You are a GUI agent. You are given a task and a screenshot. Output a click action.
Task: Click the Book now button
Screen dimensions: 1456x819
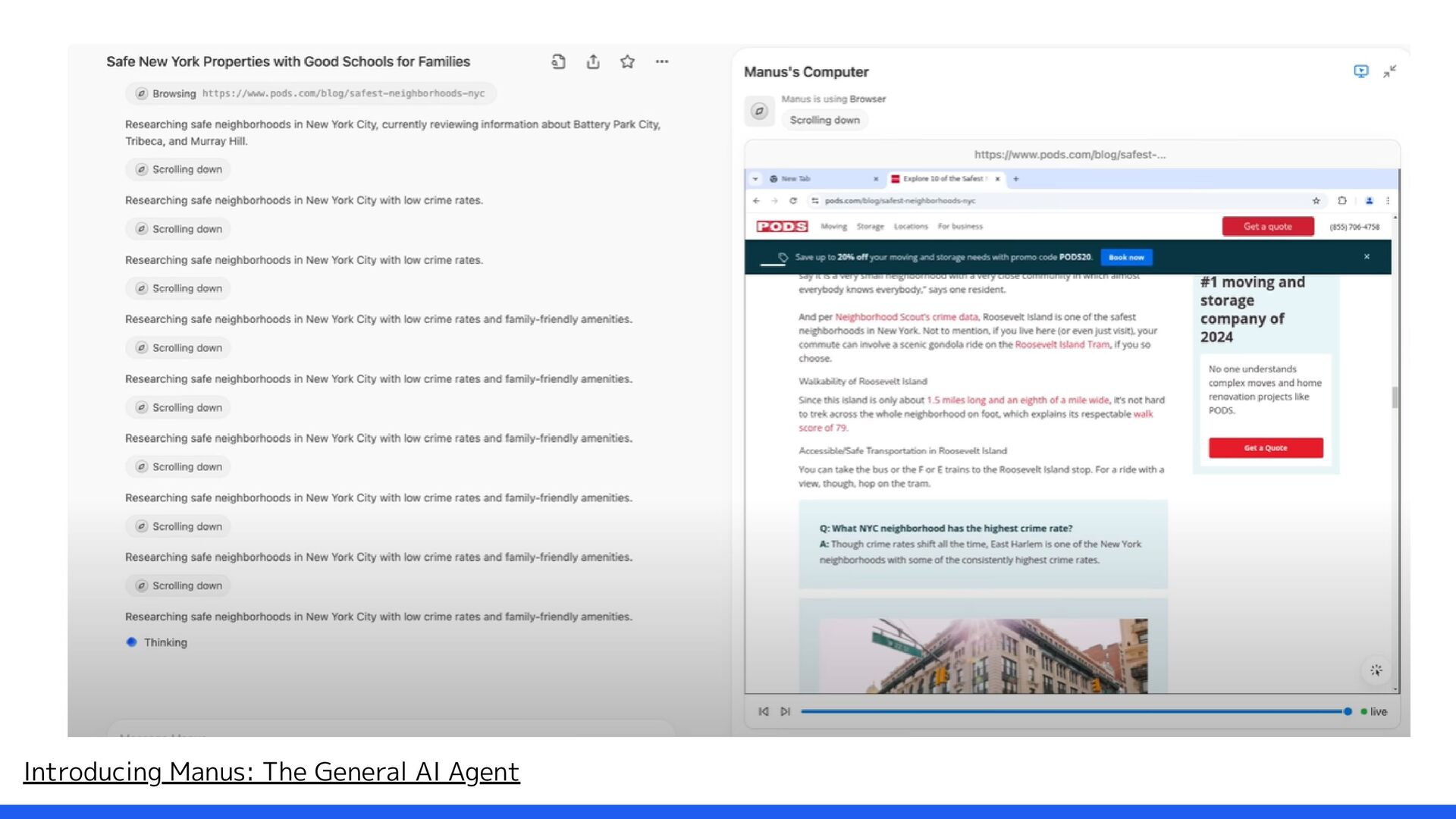1126,257
